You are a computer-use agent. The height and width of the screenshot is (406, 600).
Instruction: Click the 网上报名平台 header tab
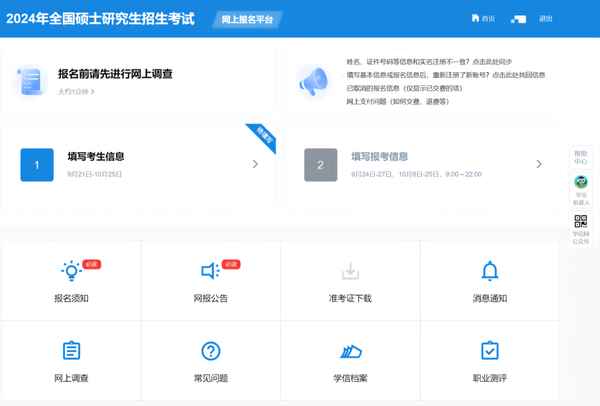click(x=247, y=20)
